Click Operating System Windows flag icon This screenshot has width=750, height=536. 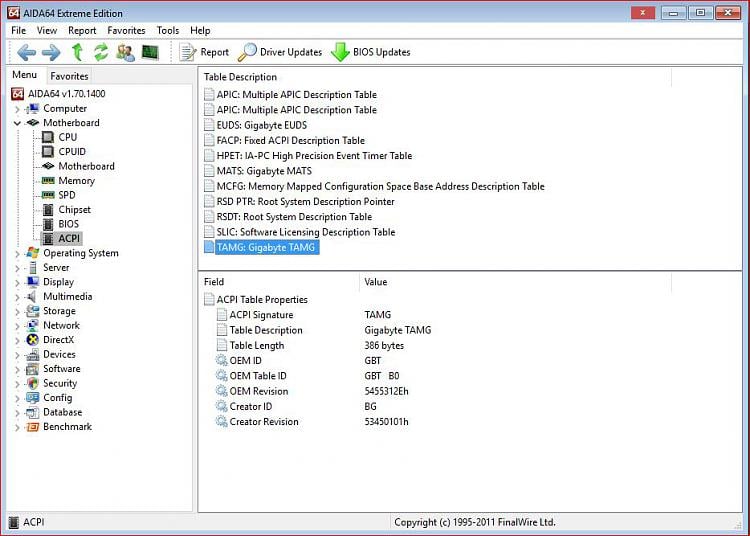tap(33, 252)
